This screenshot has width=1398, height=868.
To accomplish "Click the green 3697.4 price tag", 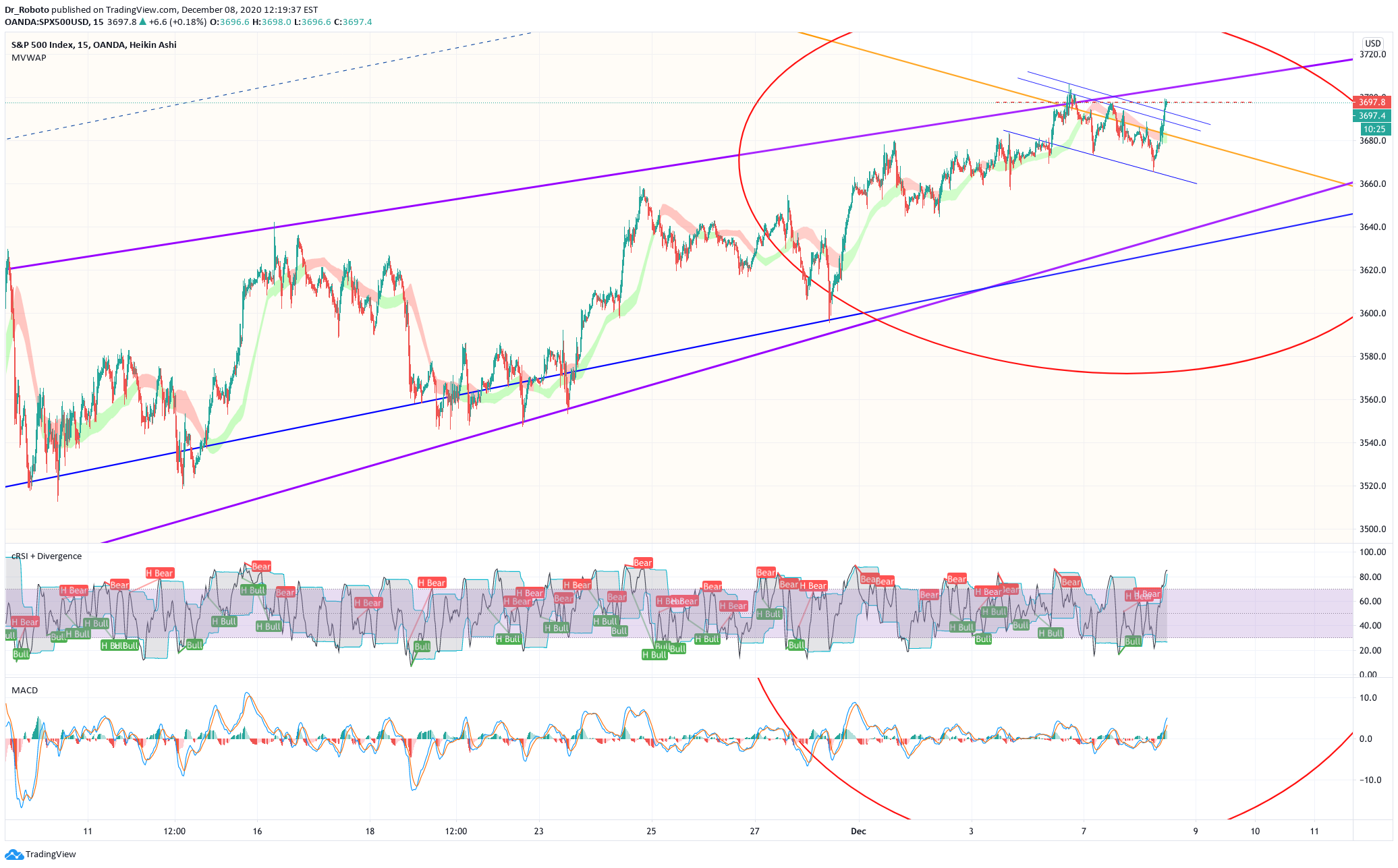I will coord(1372,116).
